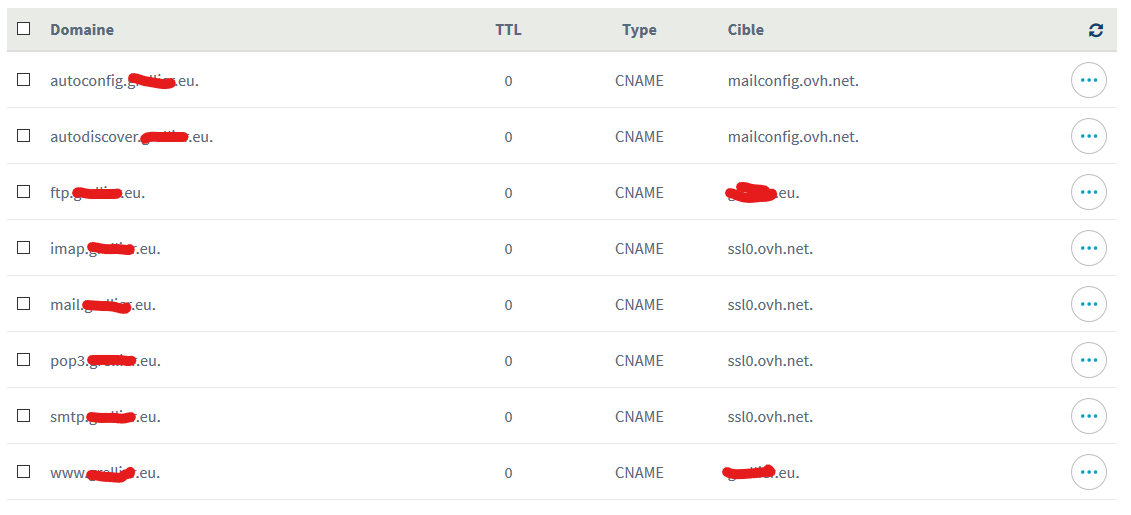The image size is (1131, 515).
Task: Open actions menu for autoconfig record
Action: (1088, 80)
